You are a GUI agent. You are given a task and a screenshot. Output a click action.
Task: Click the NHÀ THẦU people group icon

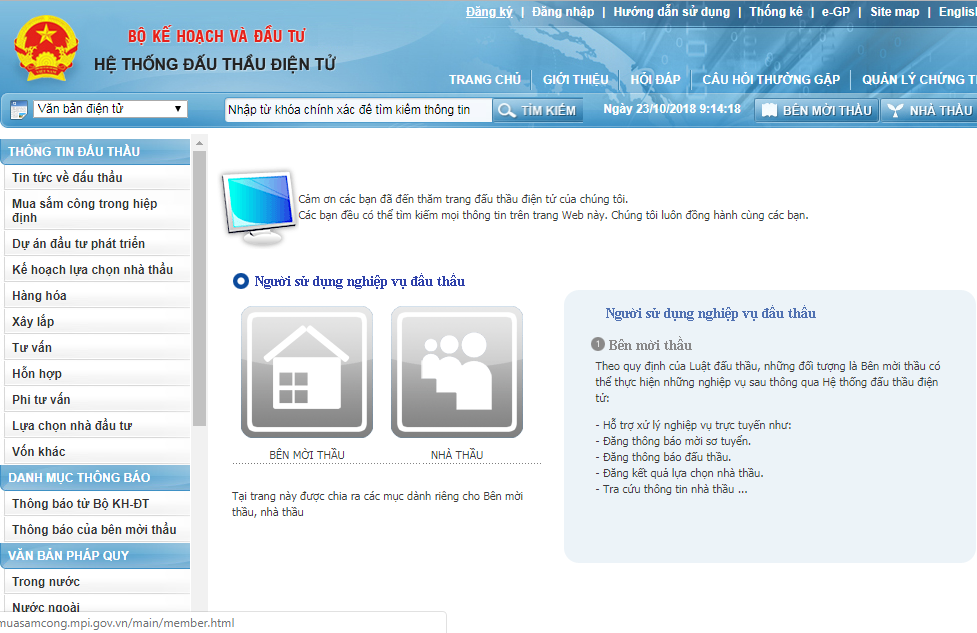click(x=457, y=372)
